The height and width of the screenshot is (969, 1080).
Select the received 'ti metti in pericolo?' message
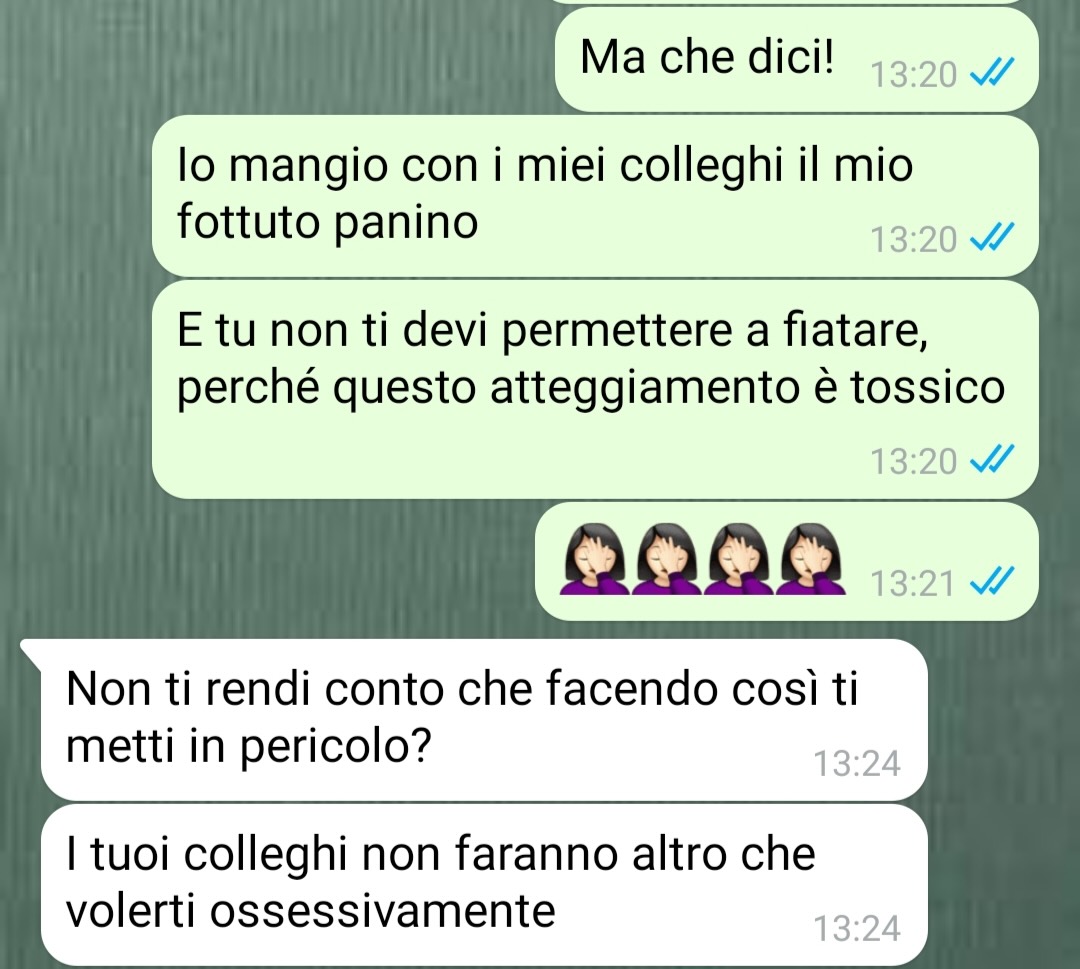(484, 720)
